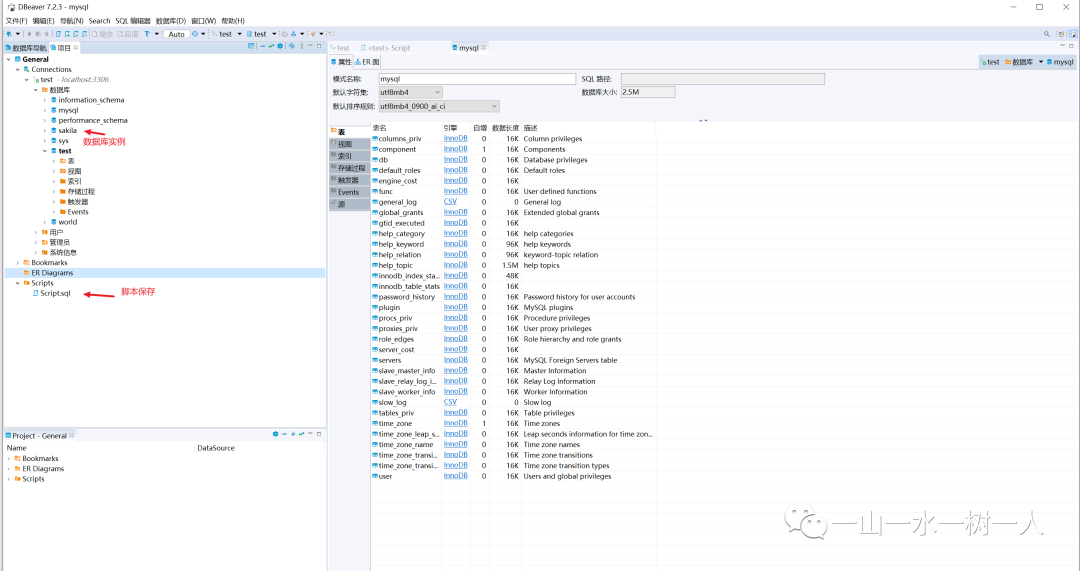Switch to the 数据库导航 panel tab

(26, 48)
